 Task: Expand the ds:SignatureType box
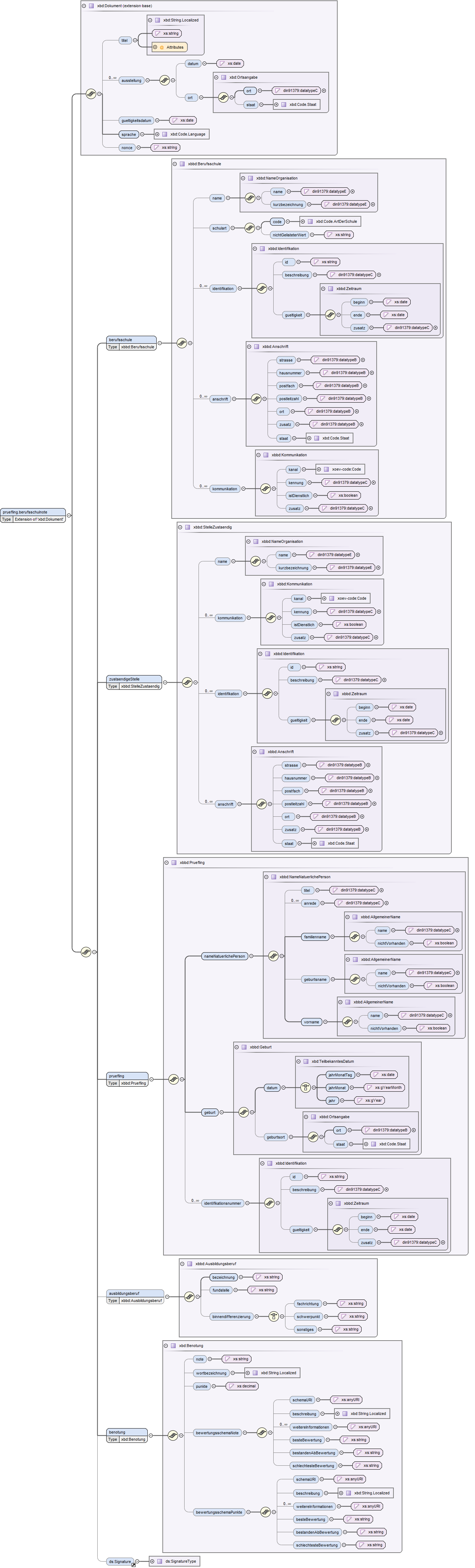point(152,1562)
